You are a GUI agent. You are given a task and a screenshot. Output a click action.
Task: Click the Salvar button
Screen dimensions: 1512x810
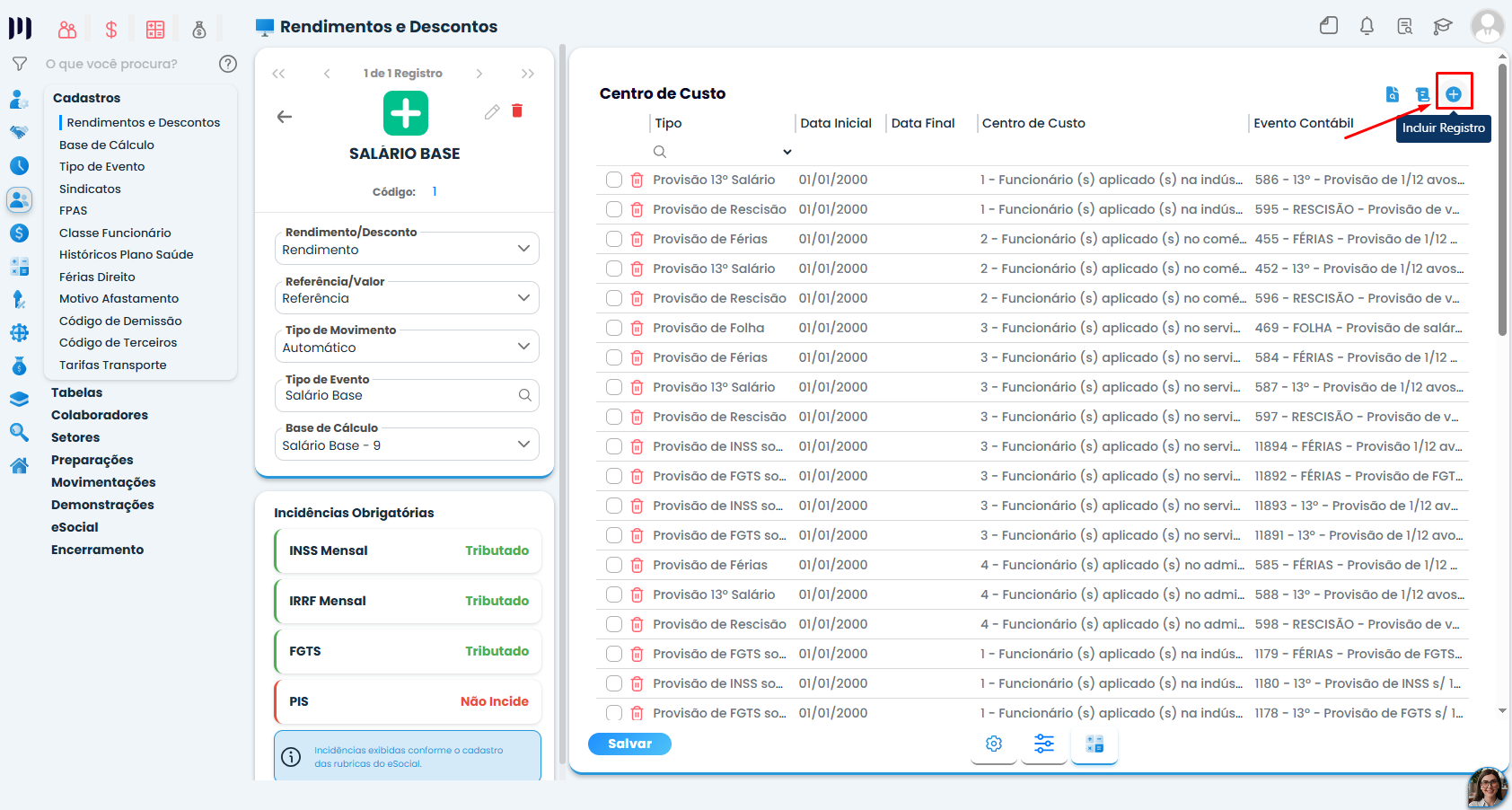(629, 744)
